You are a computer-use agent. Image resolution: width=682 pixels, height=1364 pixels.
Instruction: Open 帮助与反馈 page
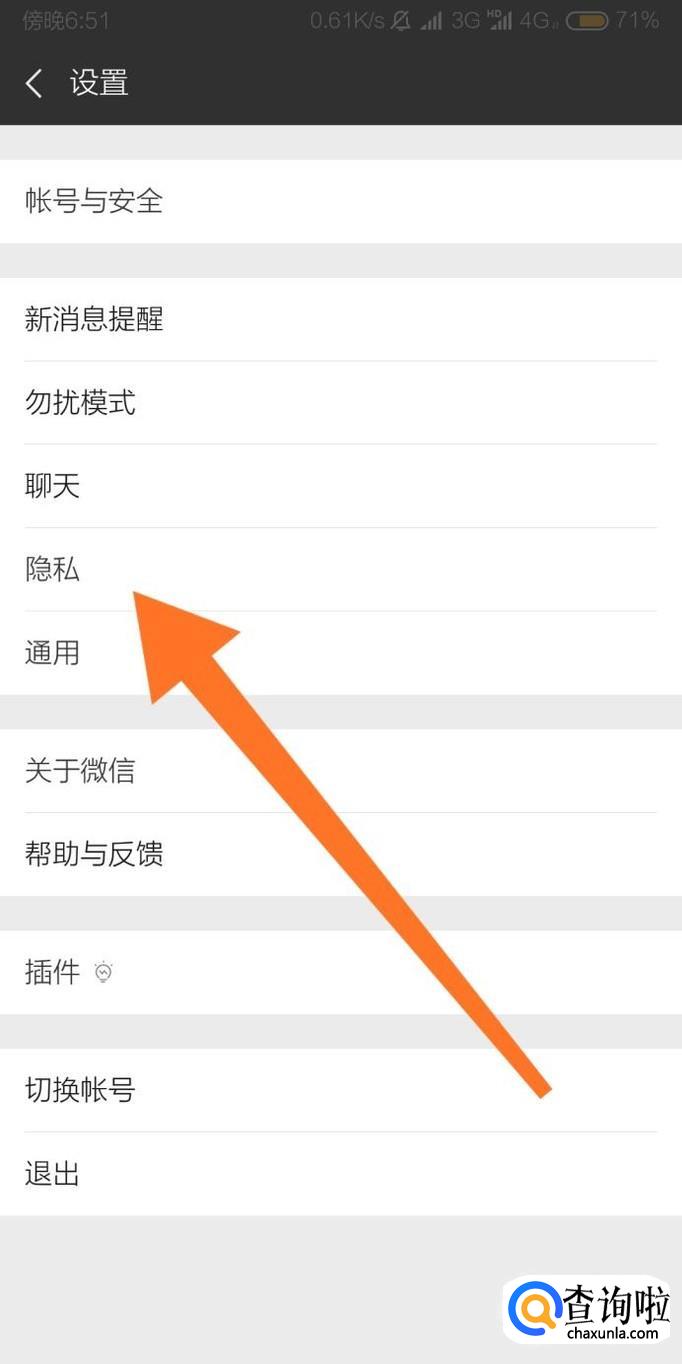(x=341, y=854)
